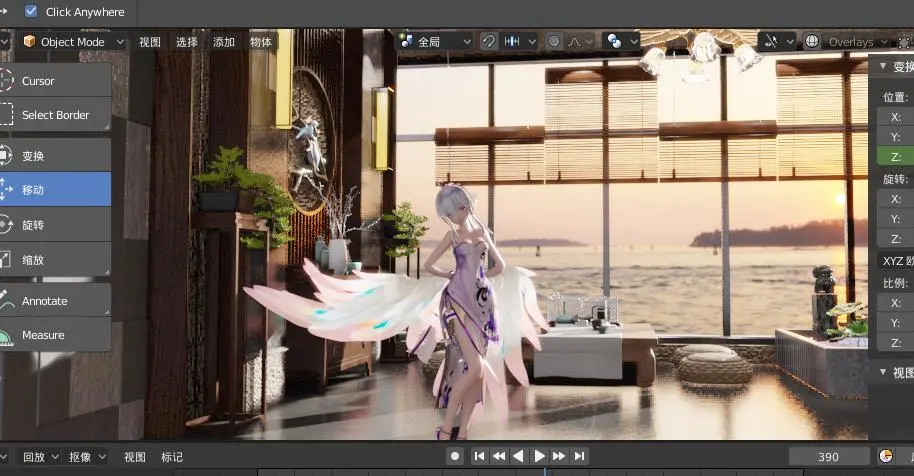The width and height of the screenshot is (914, 476).
Task: Activate the 变换 transform tool
Action: point(55,156)
